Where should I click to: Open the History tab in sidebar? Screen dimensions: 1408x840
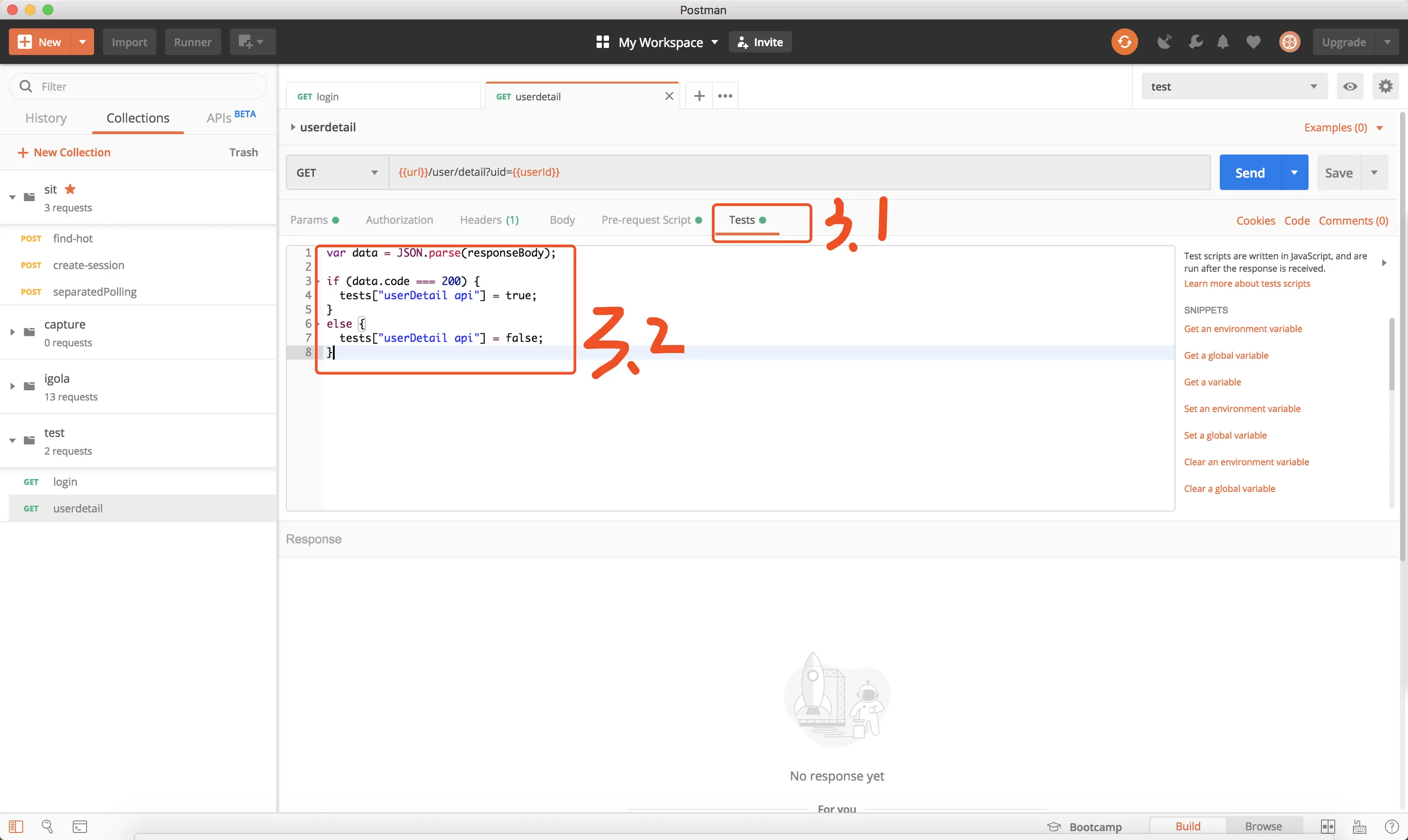point(46,118)
